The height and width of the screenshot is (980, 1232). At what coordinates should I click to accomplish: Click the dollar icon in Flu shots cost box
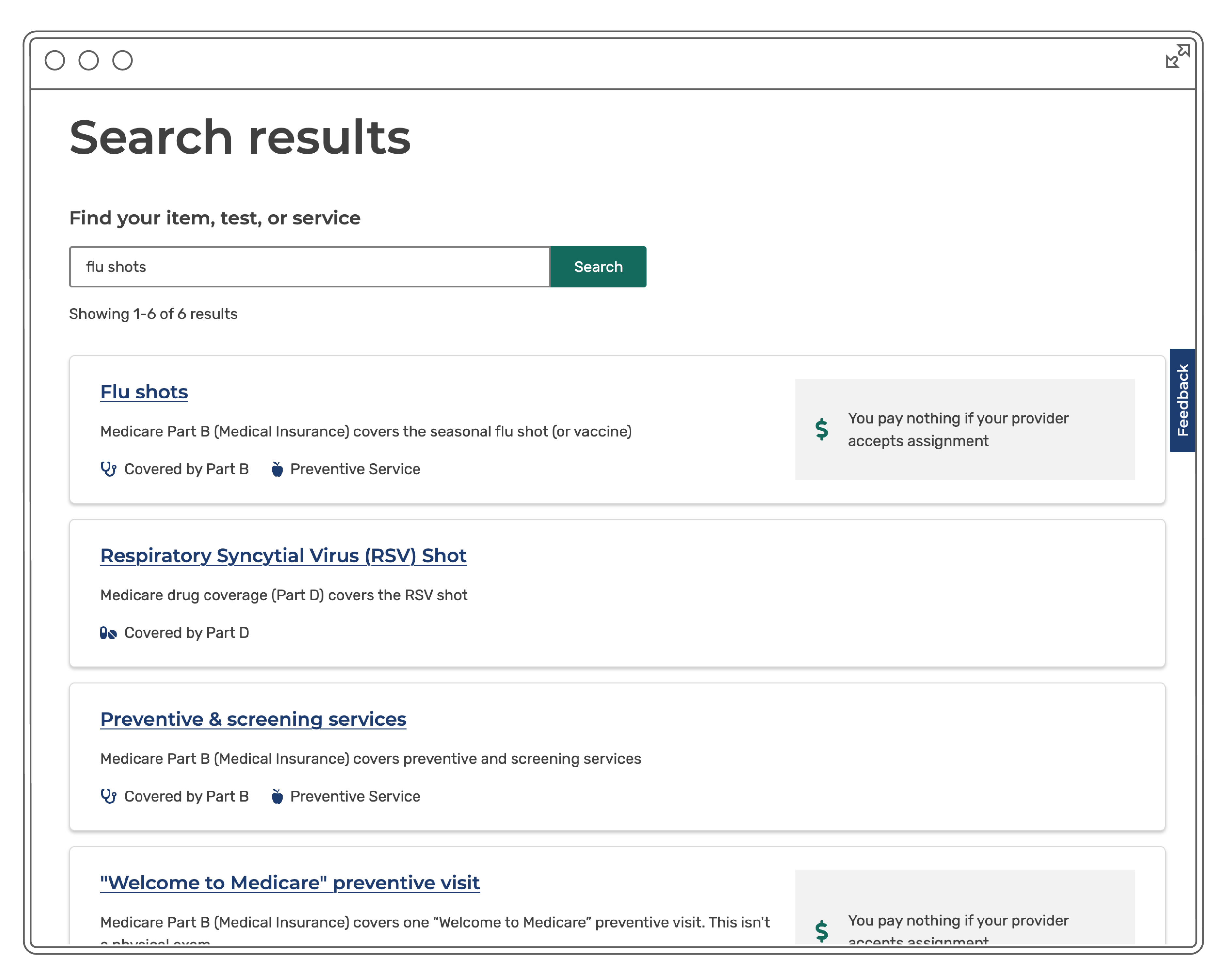point(822,429)
